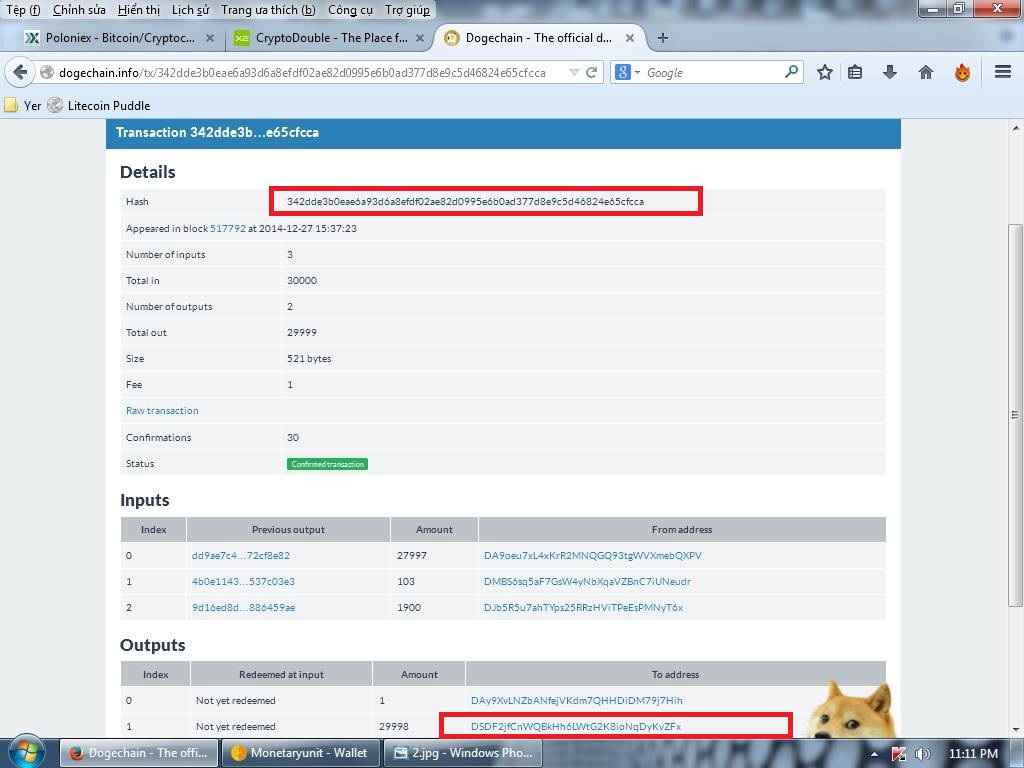1024x768 pixels.
Task: Close the Poloniex tab
Action: tap(210, 38)
